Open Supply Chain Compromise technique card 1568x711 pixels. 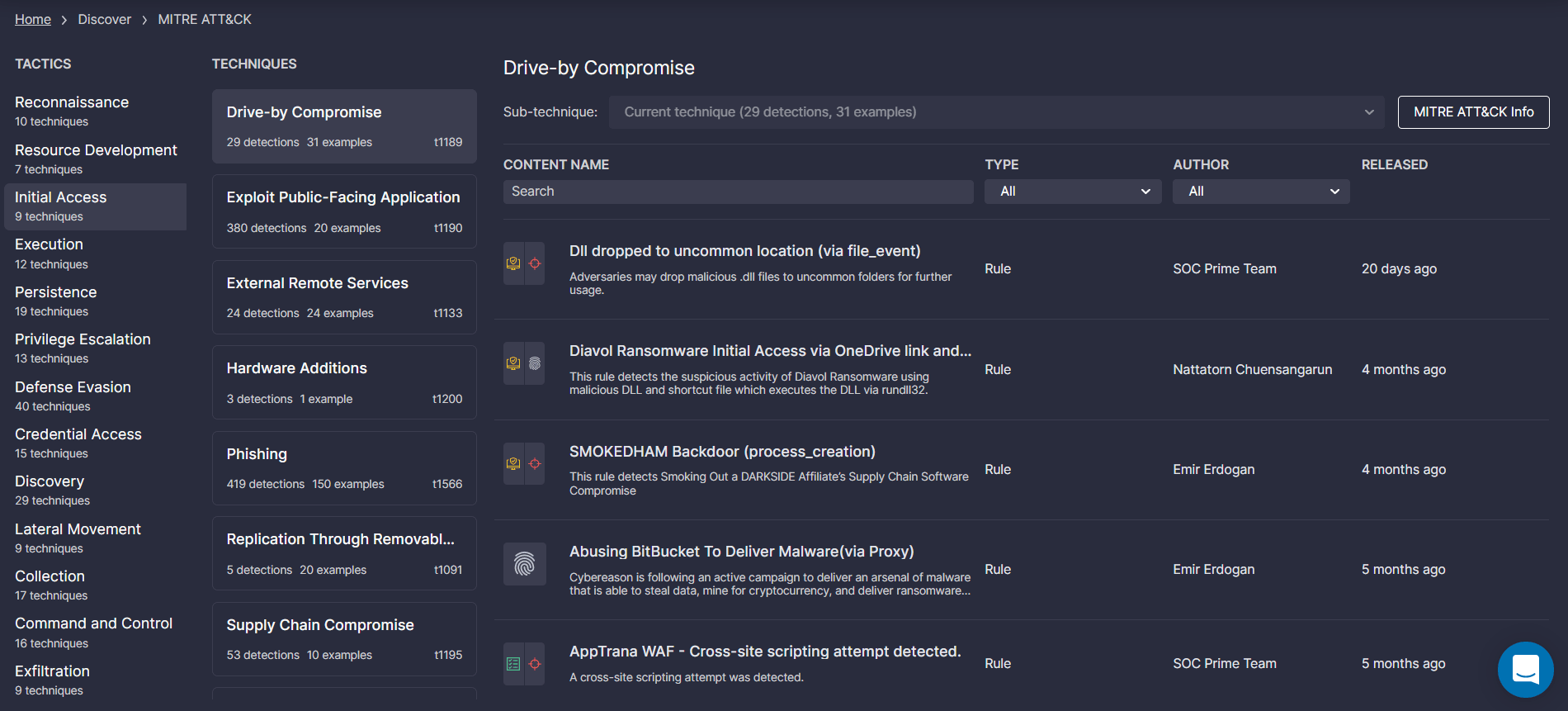[344, 639]
